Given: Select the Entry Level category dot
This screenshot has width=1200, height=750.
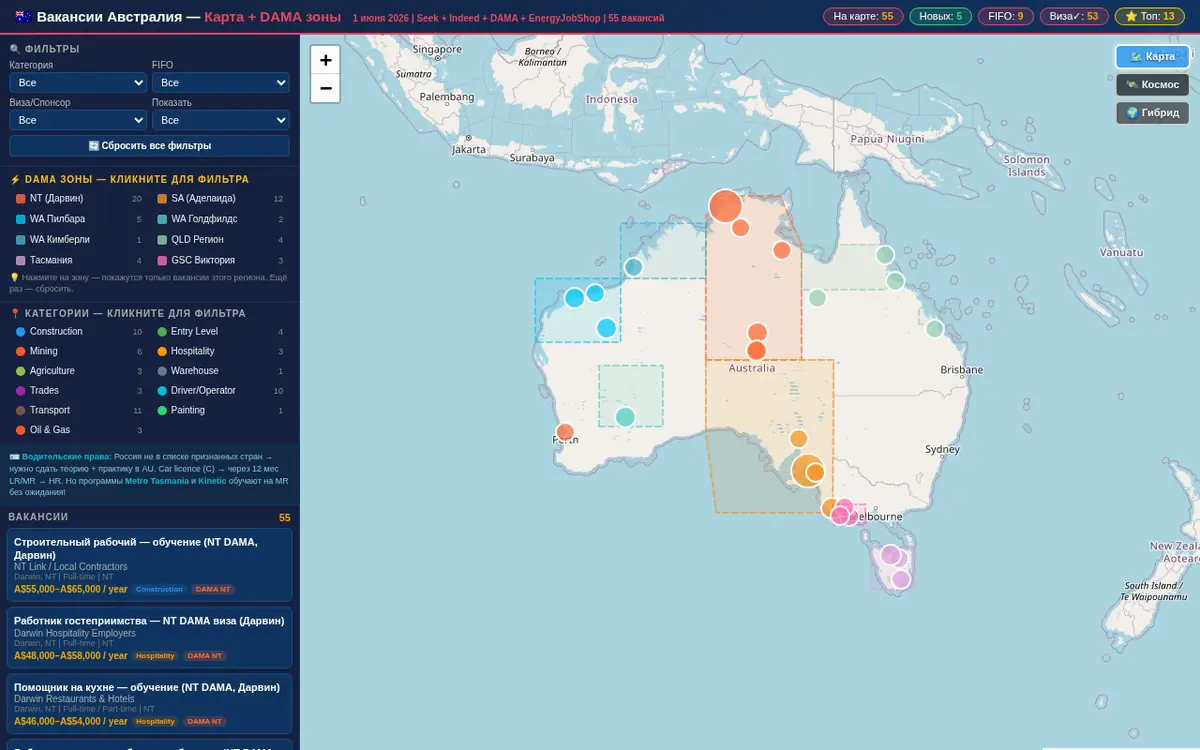Looking at the screenshot, I should tap(162, 332).
